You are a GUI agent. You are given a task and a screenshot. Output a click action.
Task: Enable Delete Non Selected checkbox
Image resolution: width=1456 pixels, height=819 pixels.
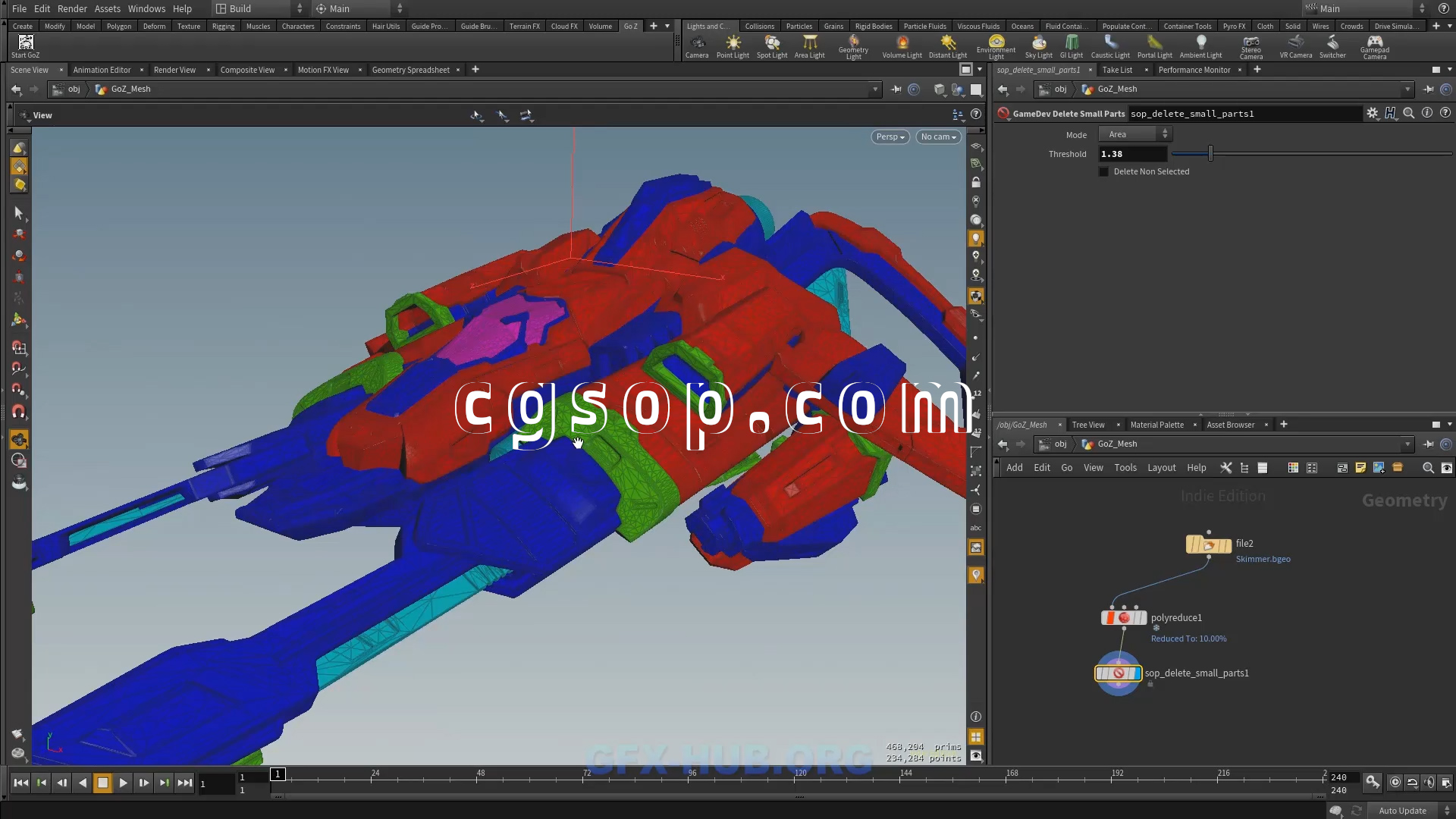1103,172
